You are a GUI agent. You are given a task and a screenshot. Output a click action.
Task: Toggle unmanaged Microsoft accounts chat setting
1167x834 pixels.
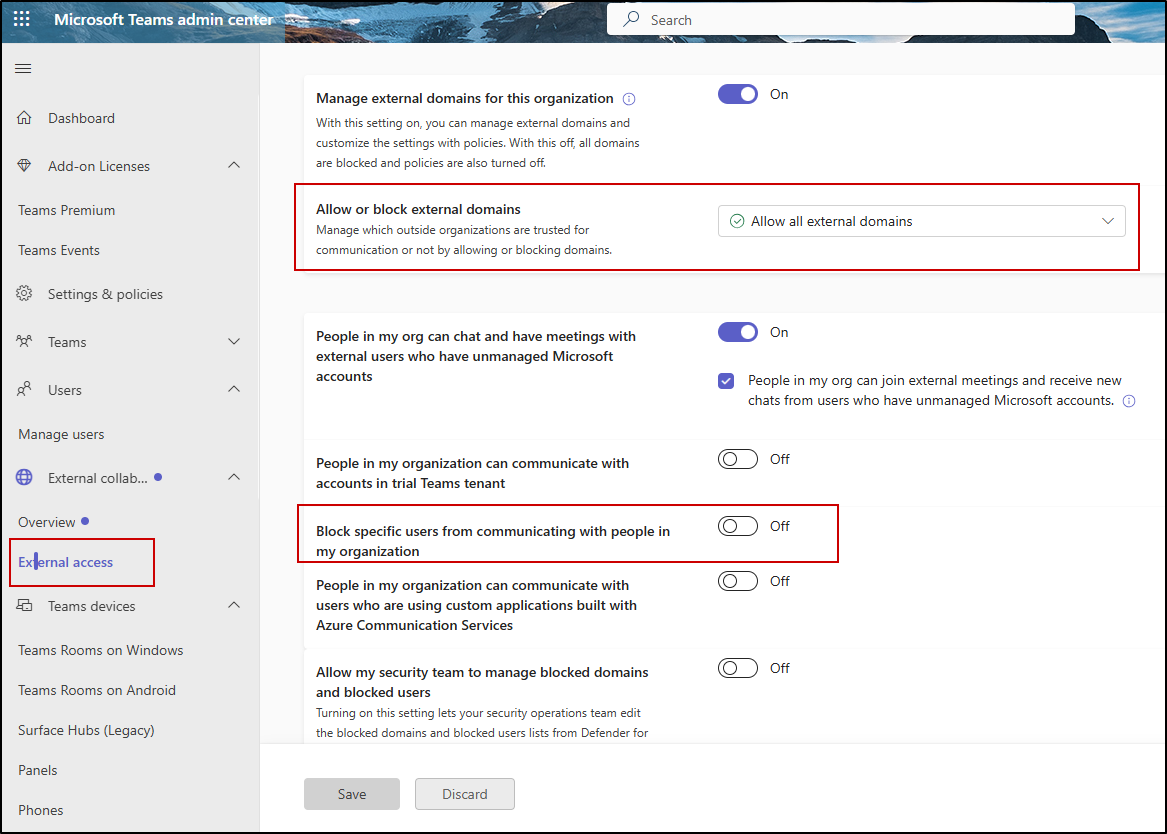pos(738,332)
